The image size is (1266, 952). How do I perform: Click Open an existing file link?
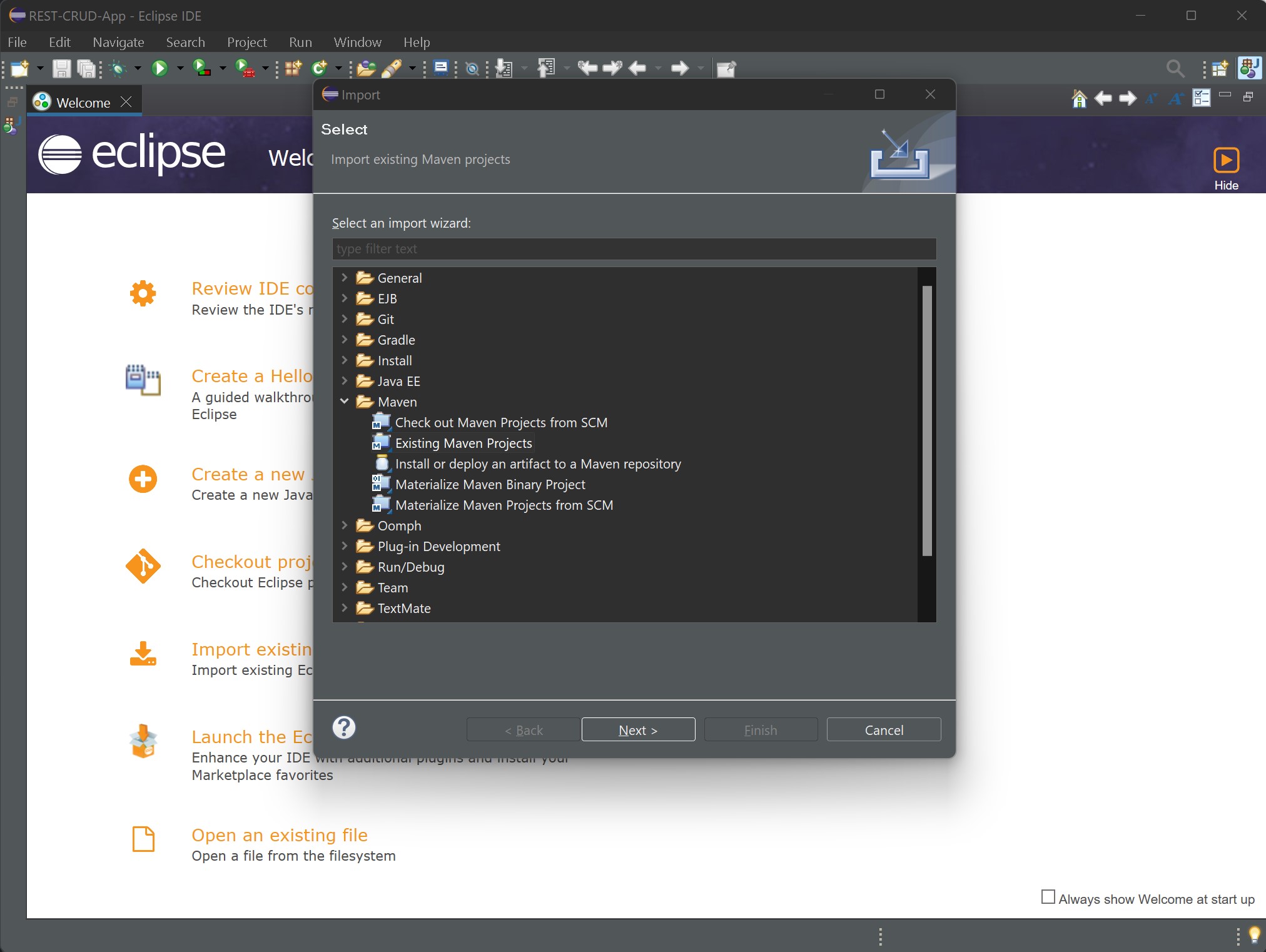click(280, 835)
